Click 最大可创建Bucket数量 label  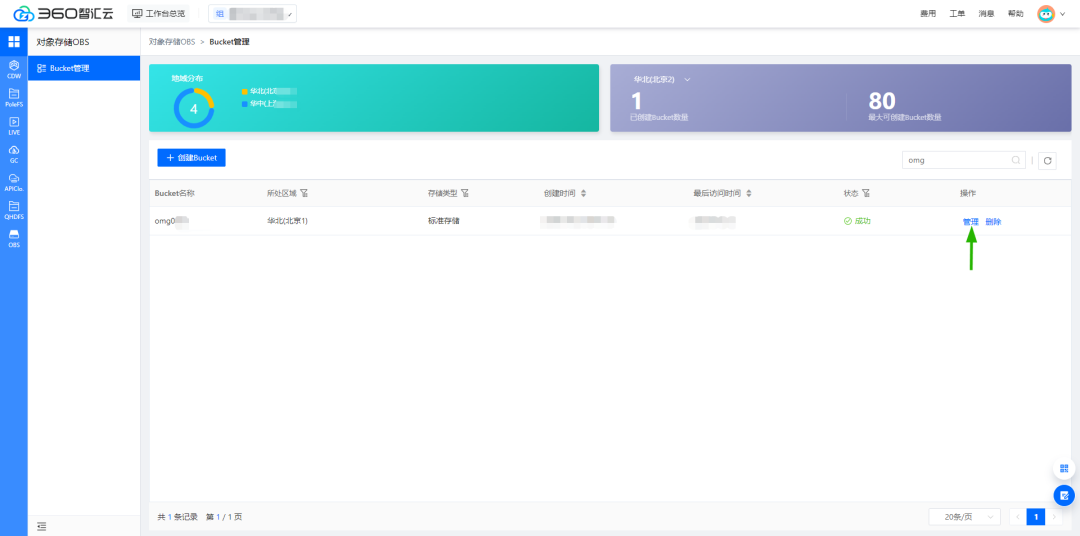[x=904, y=117]
